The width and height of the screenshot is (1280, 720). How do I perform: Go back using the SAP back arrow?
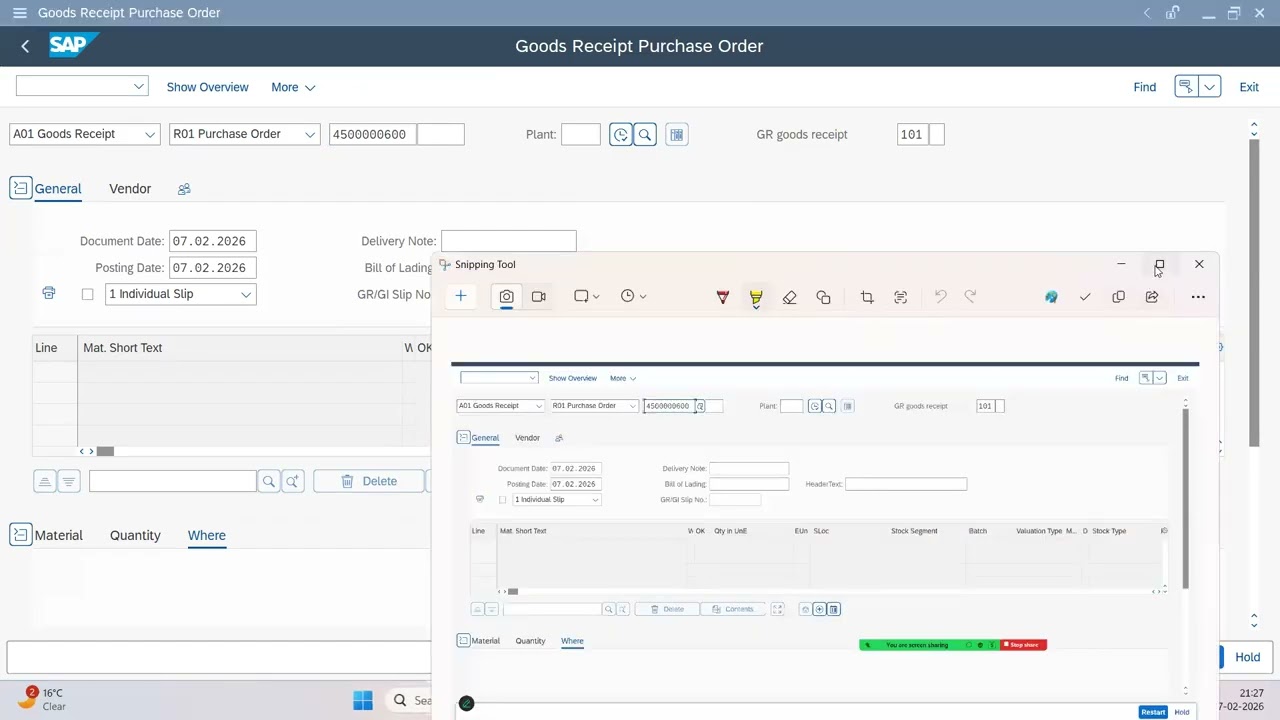[x=25, y=46]
